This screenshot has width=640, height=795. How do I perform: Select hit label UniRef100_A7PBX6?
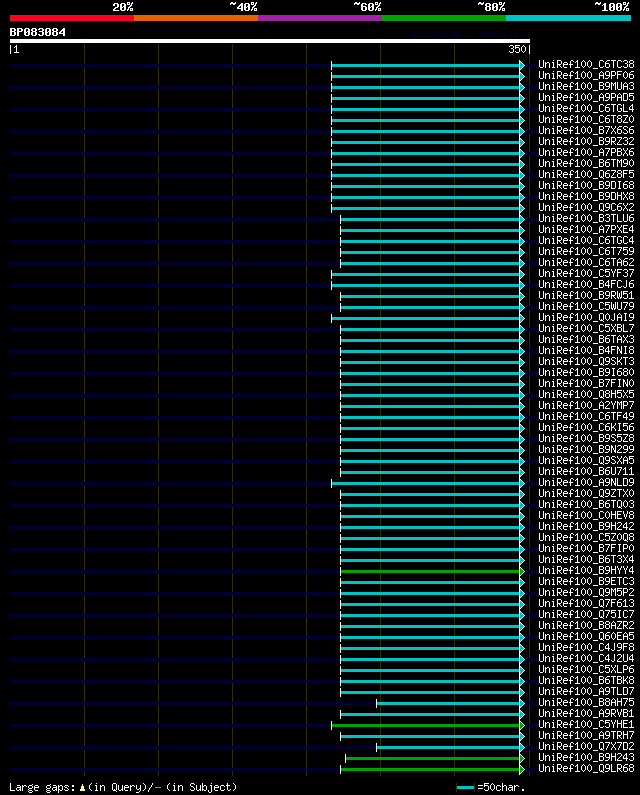point(586,152)
